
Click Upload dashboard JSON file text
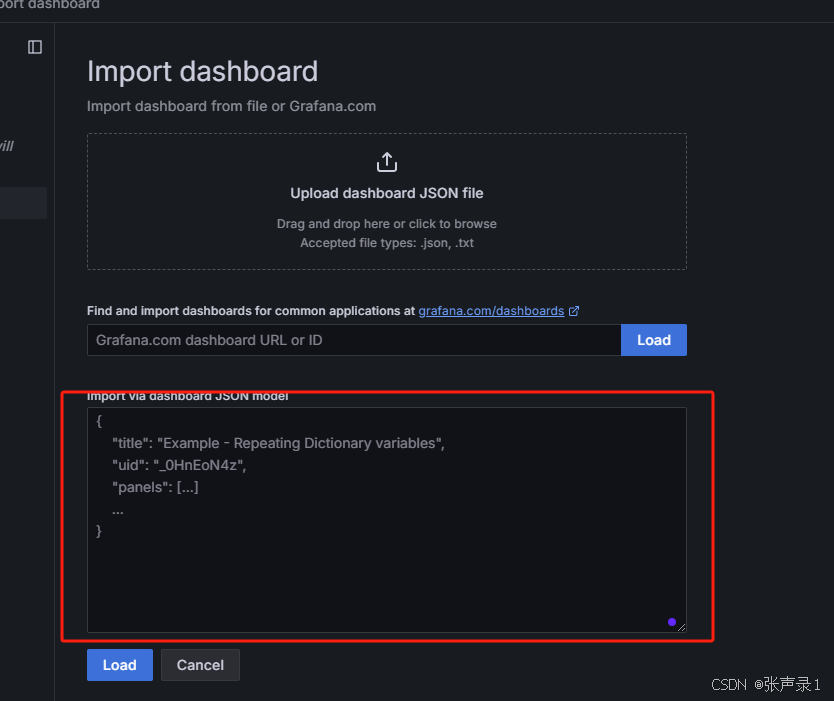click(387, 193)
